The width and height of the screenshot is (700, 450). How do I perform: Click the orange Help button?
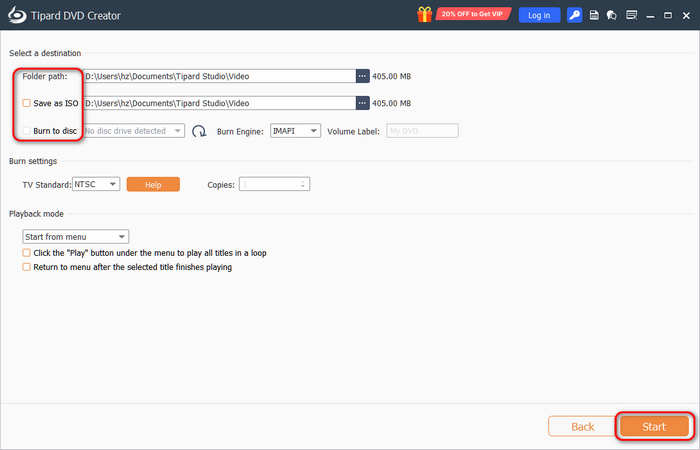153,184
